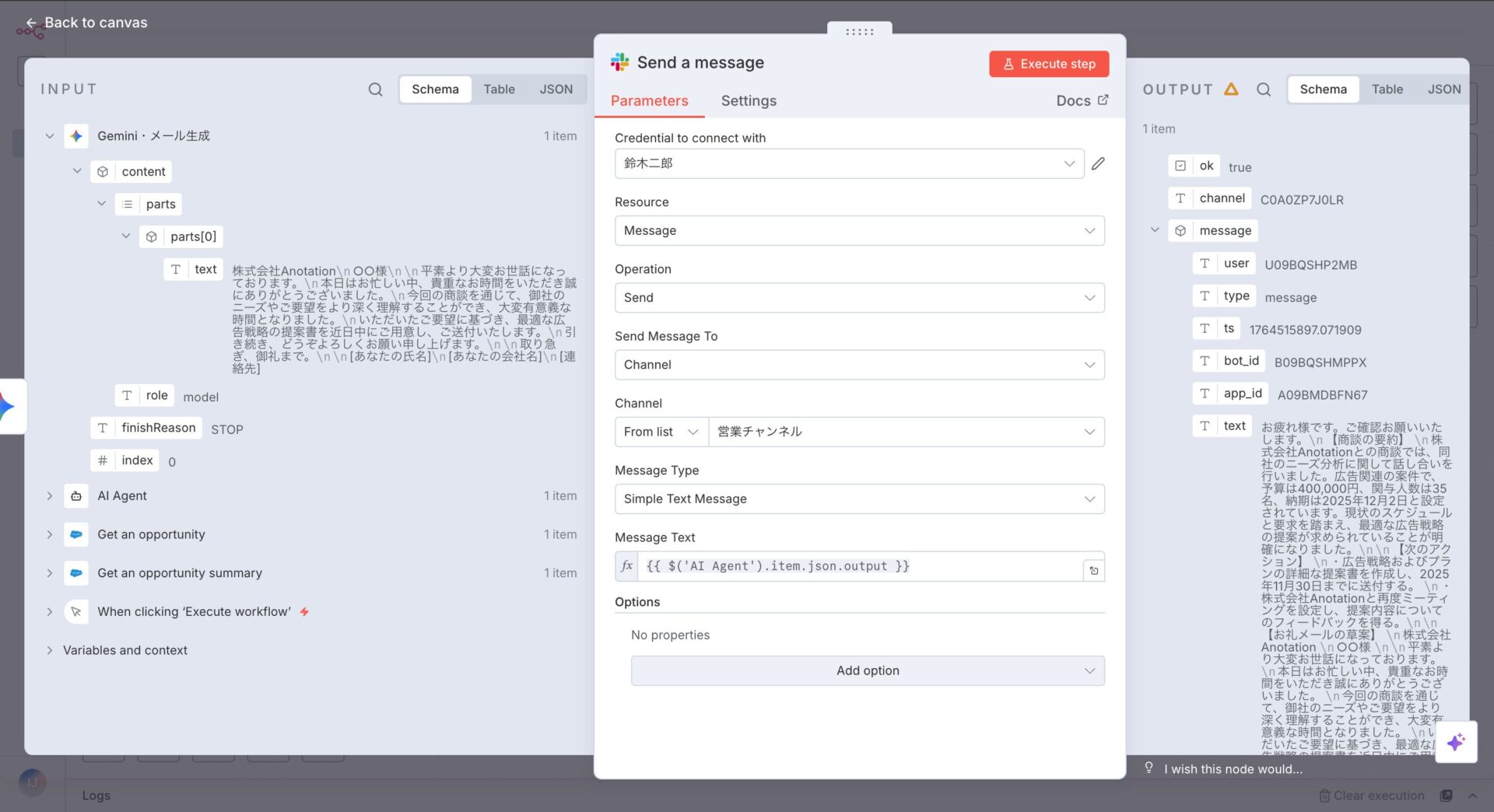
Task: Switch OUTPUT panel to JSON view
Action: point(1443,89)
